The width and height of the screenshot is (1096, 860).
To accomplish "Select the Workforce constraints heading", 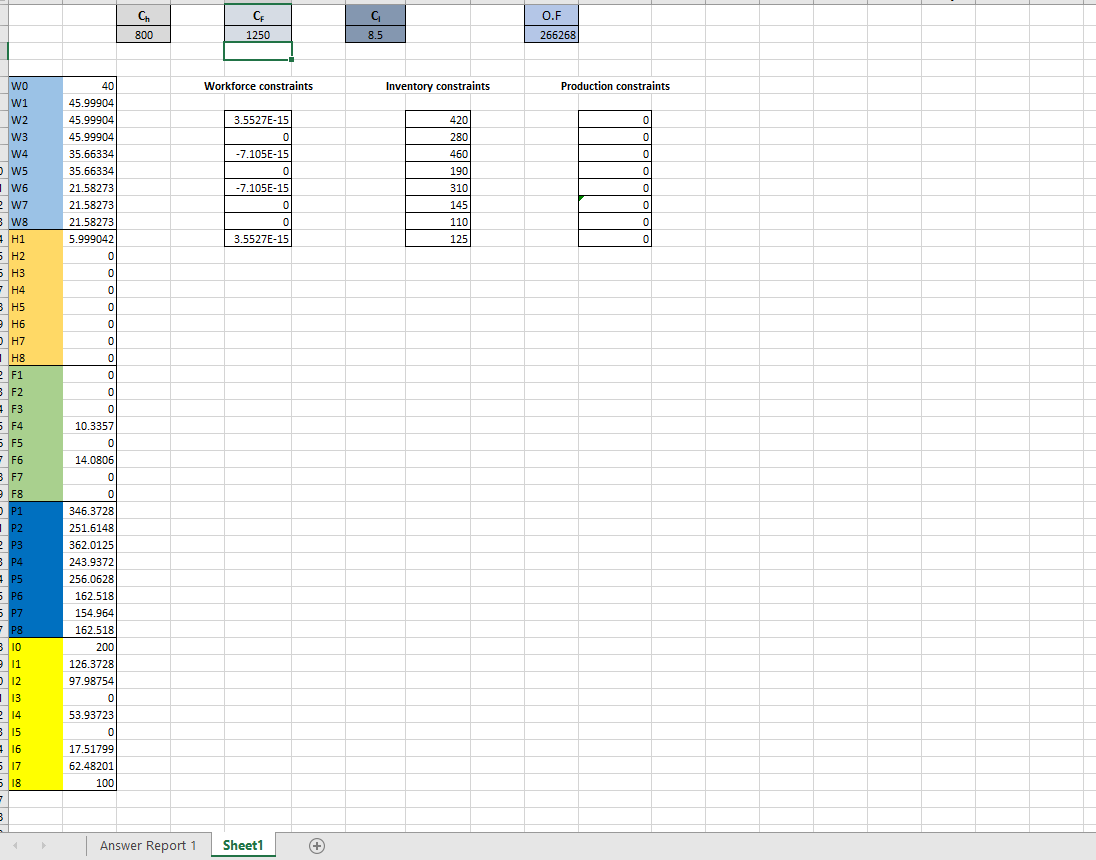I will click(x=258, y=86).
